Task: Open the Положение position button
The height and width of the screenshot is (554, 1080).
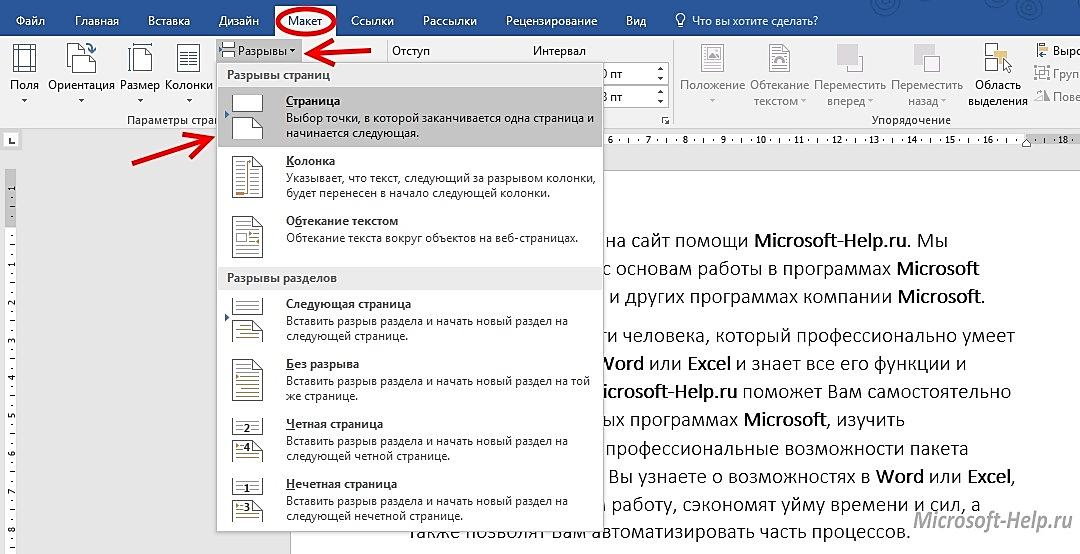Action: 712,74
